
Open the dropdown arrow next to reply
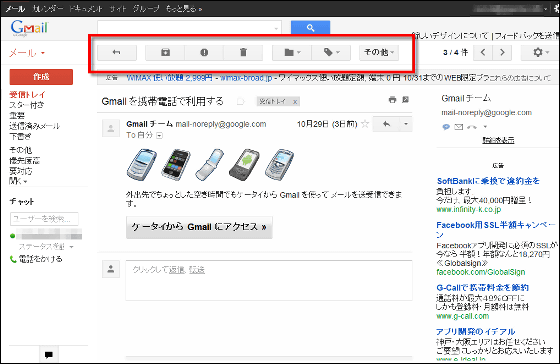(406, 124)
